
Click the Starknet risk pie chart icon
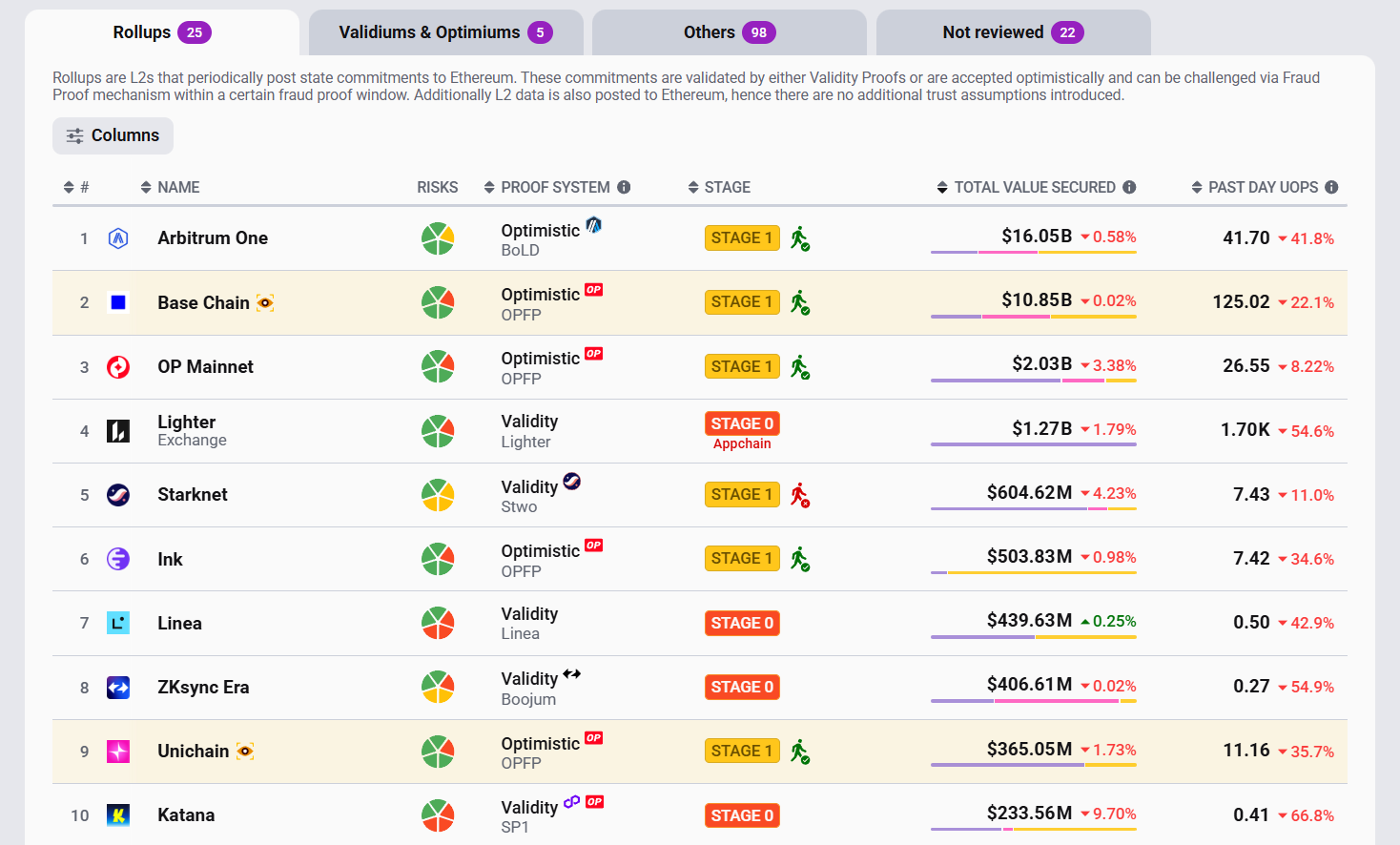438,495
